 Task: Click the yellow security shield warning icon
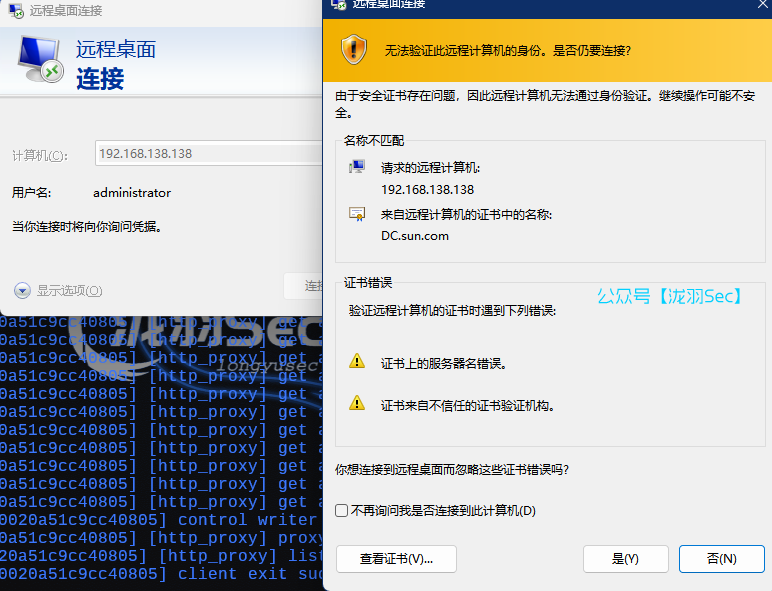pos(354,49)
